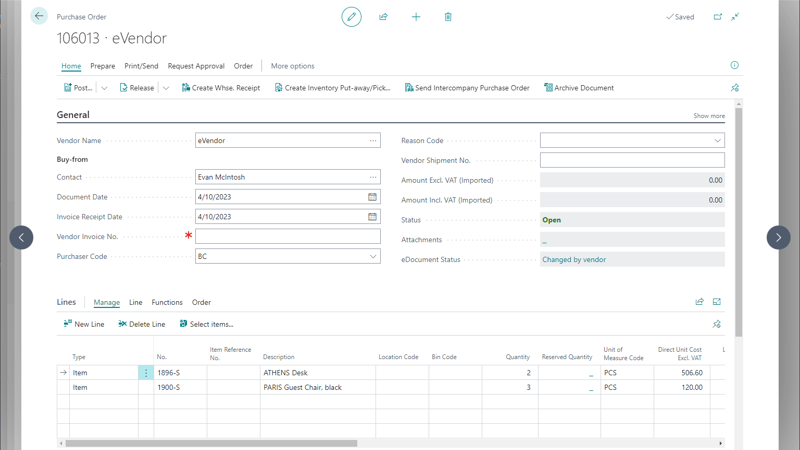Click the trash delete icon
800x450 pixels.
click(x=448, y=17)
